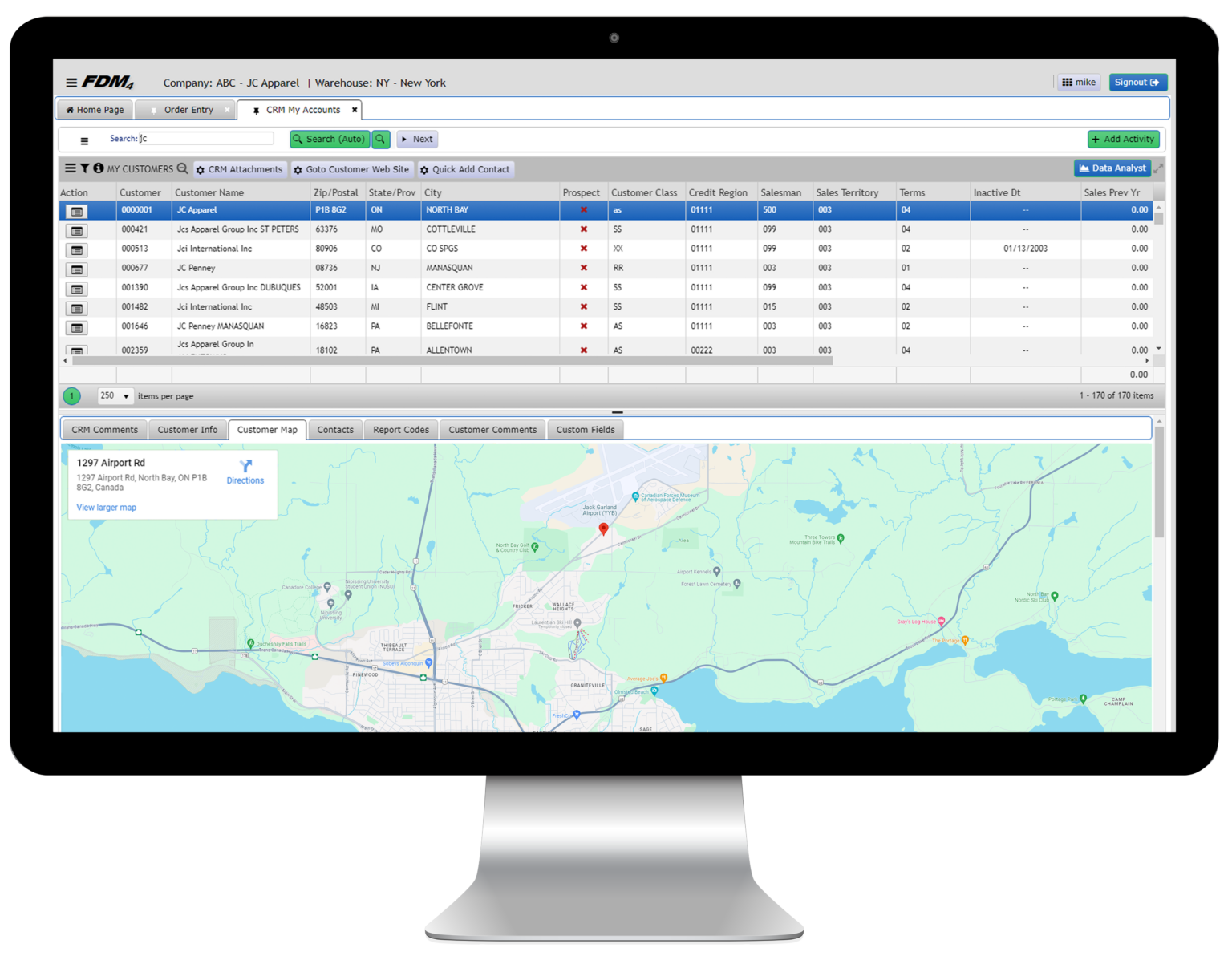The width and height of the screenshot is (1232, 956).
Task: Toggle Prospect X mark for Jci International 000513
Action: (583, 249)
